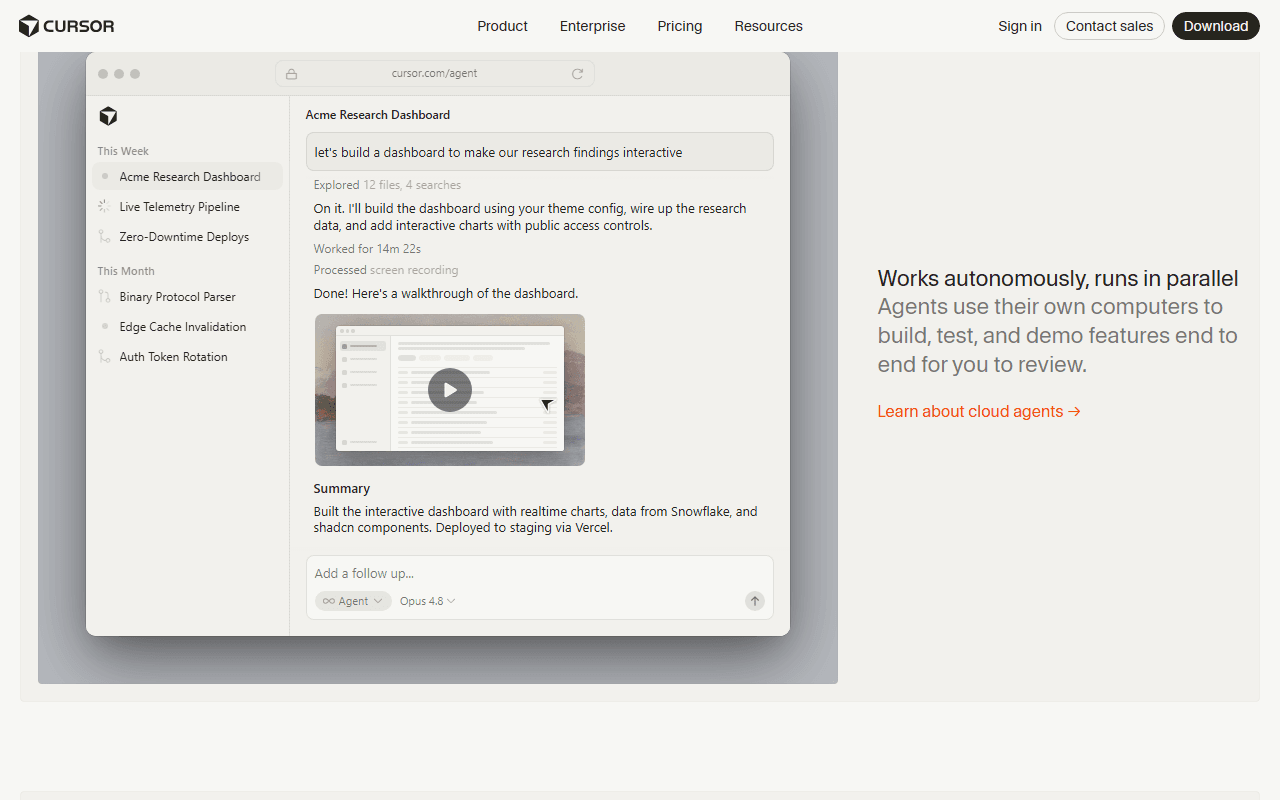Screen dimensions: 1280x800
Task: Click the Cursor logo in header
Action: (x=66, y=26)
